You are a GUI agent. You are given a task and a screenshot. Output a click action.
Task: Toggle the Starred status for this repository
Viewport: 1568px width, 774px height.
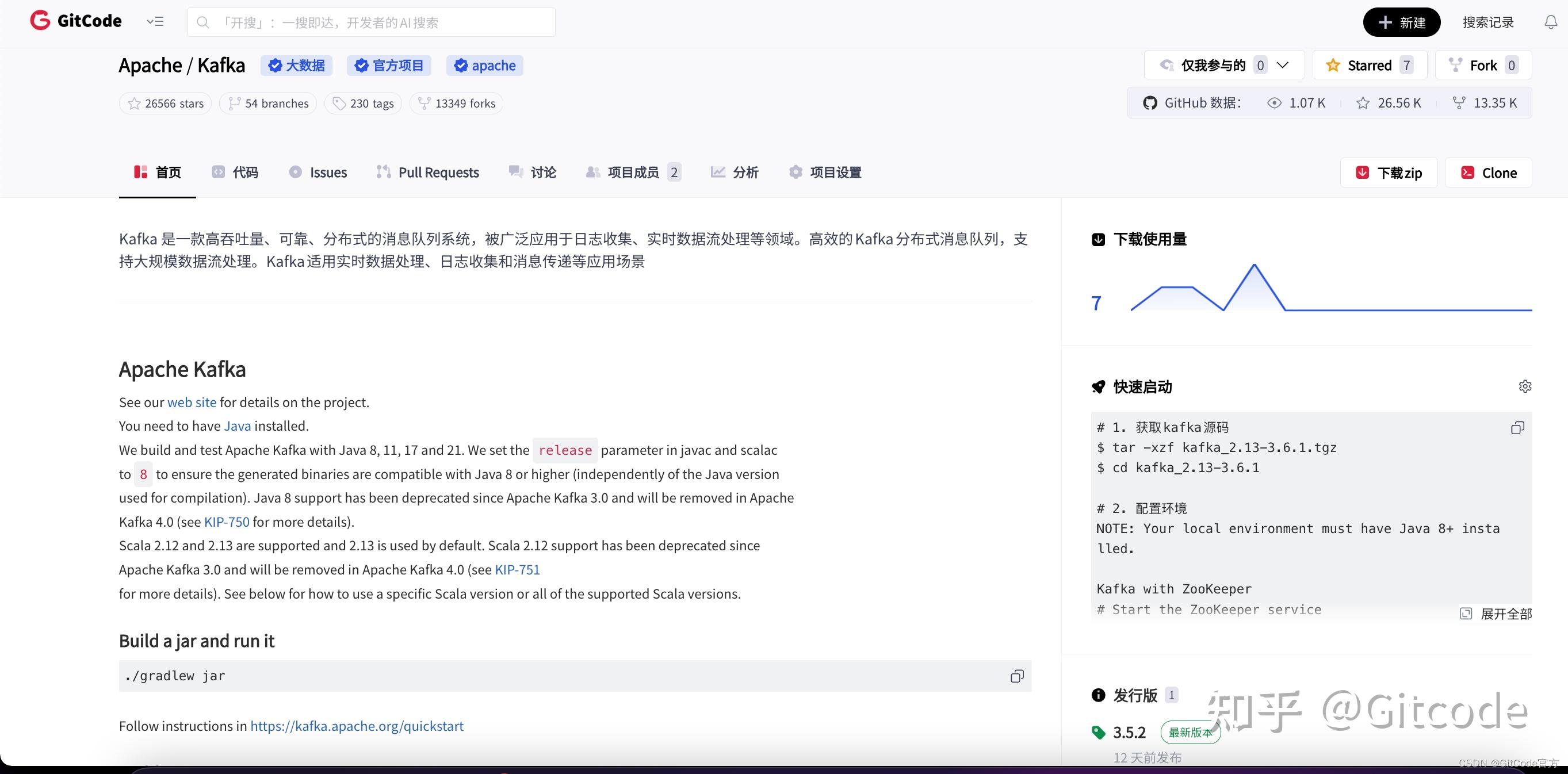pos(1368,64)
